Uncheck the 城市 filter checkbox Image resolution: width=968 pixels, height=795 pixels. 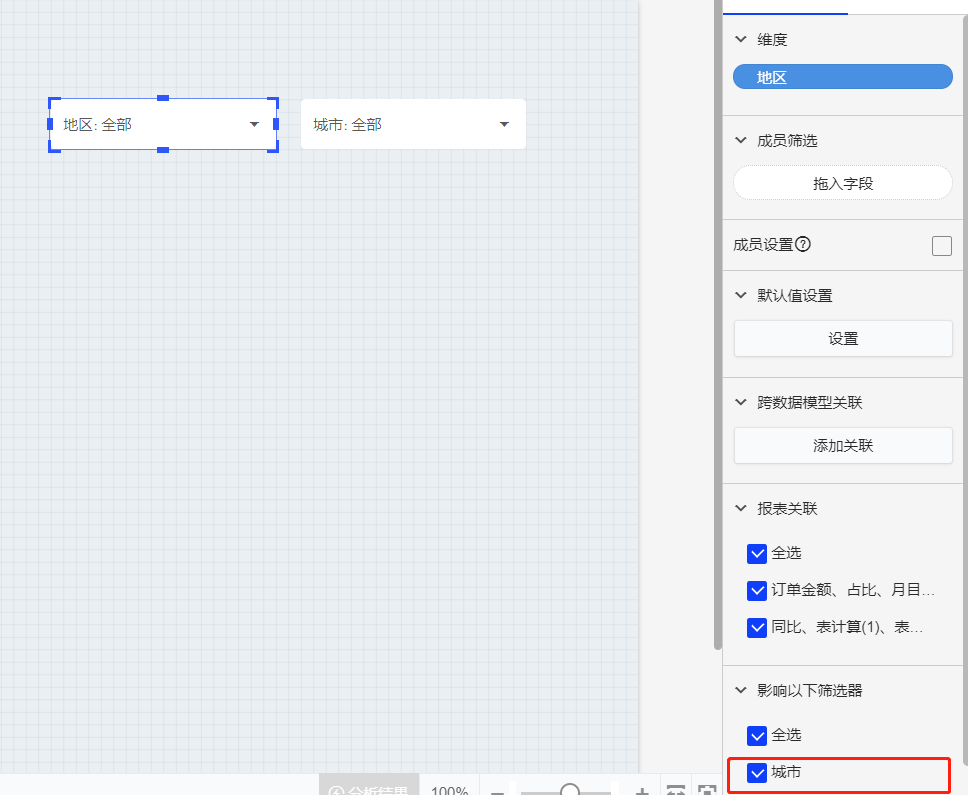click(757, 773)
